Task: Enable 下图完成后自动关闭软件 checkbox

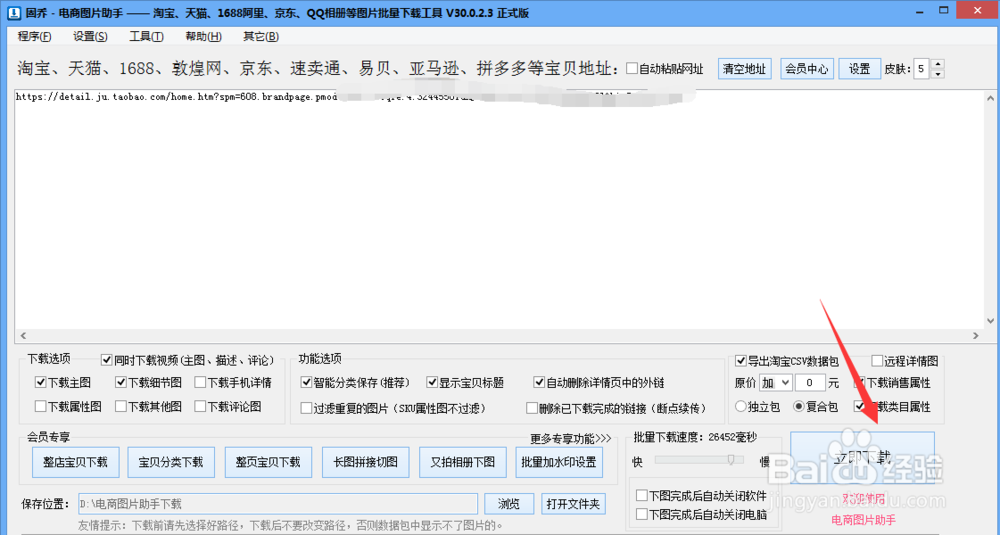Action: pyautogui.click(x=642, y=496)
